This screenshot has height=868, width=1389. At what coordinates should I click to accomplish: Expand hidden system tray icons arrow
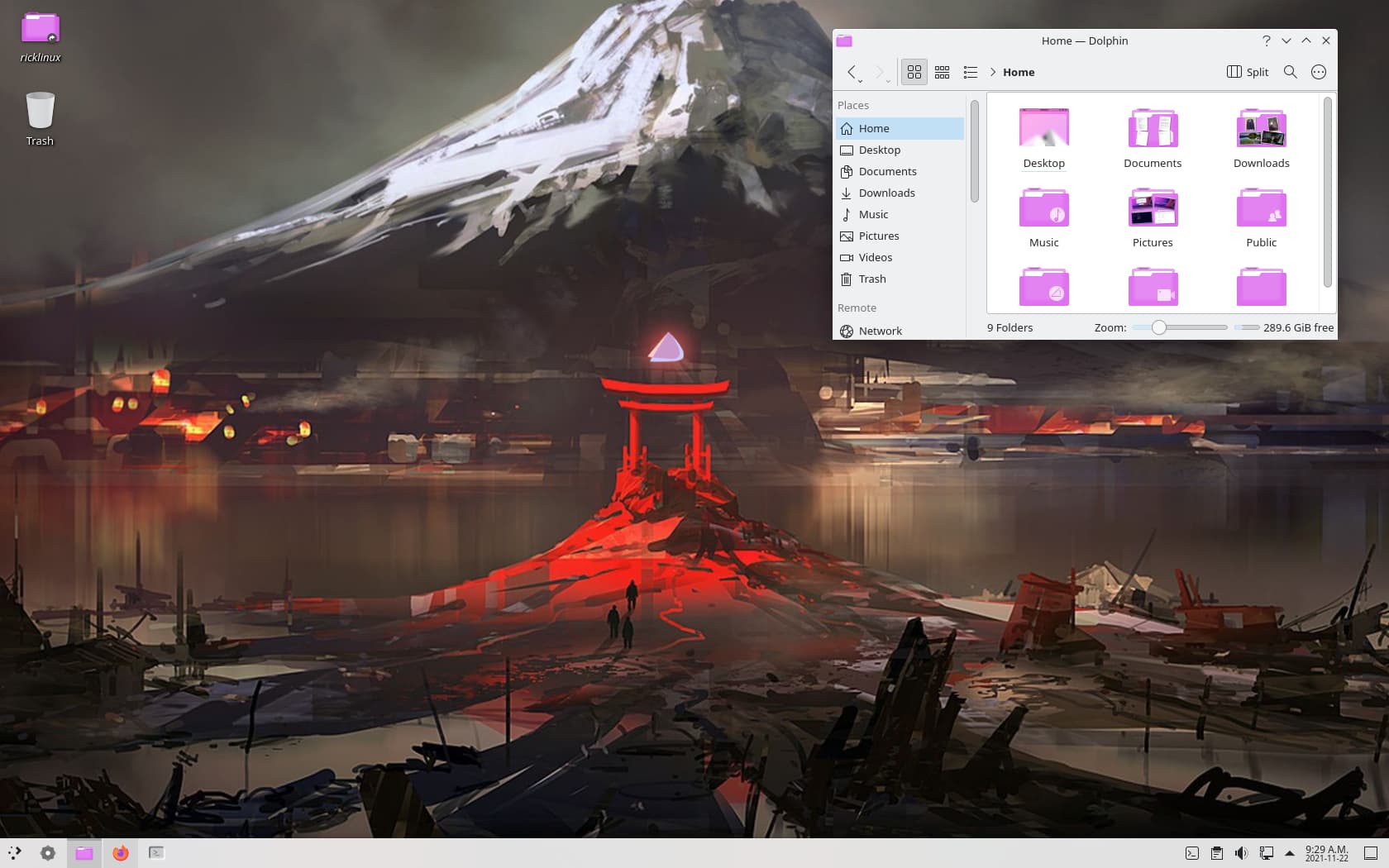[1290, 853]
